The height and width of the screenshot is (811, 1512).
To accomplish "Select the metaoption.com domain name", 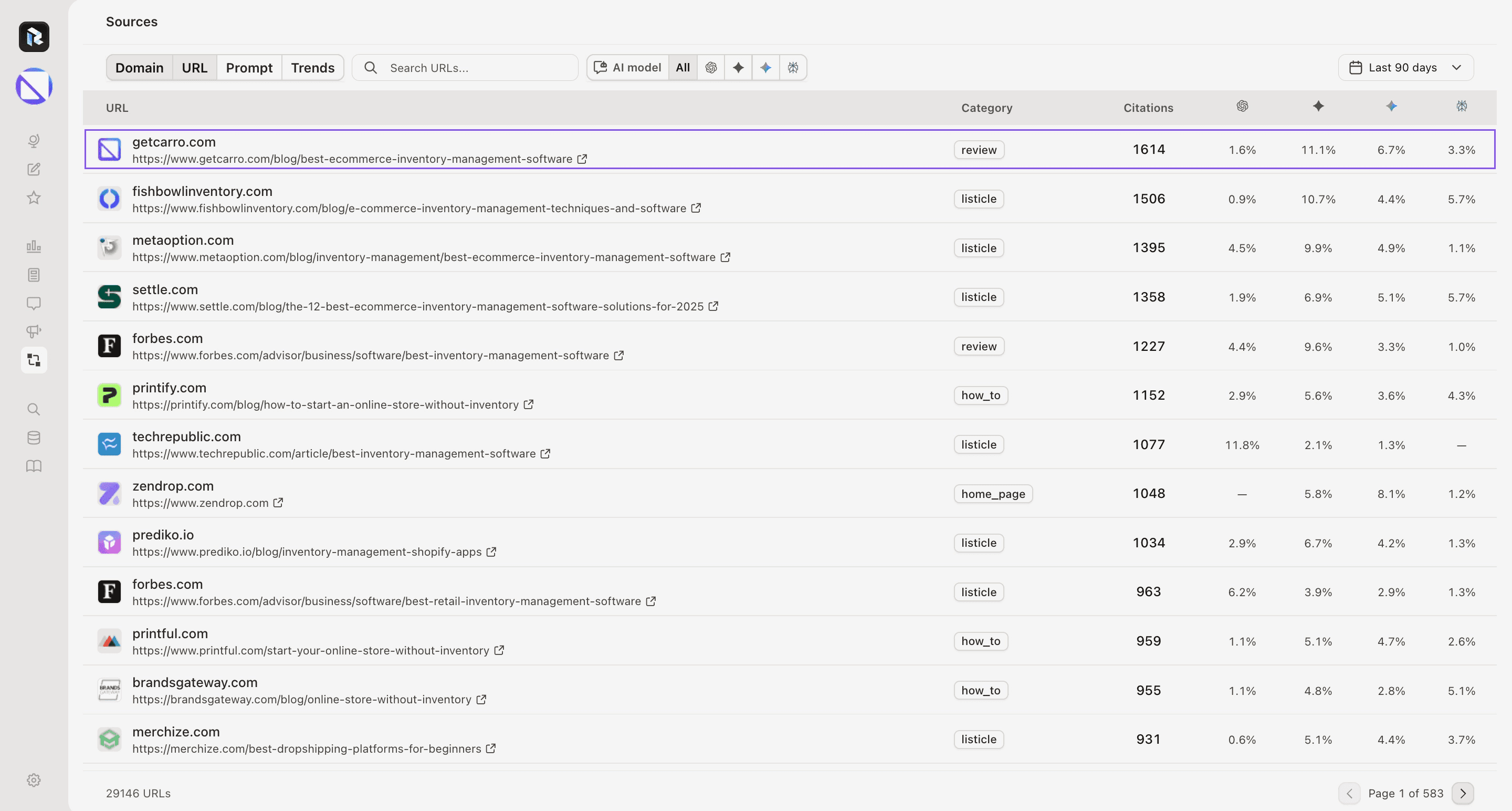I will pyautogui.click(x=183, y=240).
